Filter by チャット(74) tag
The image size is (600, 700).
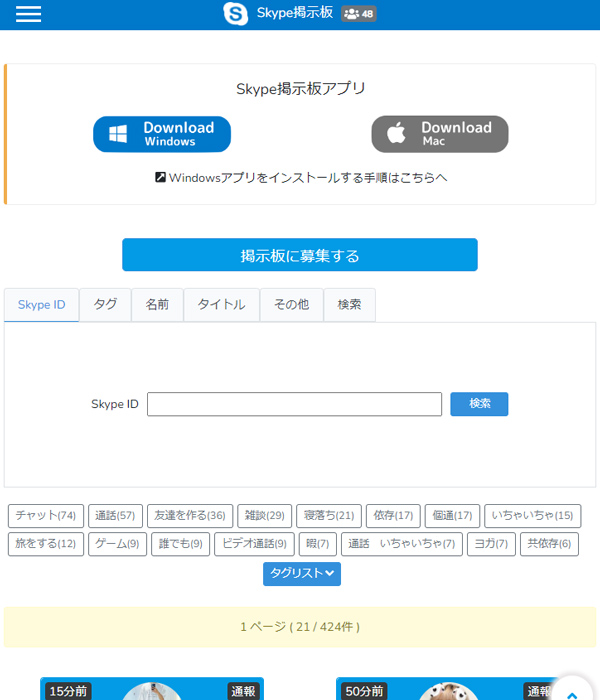click(x=46, y=516)
